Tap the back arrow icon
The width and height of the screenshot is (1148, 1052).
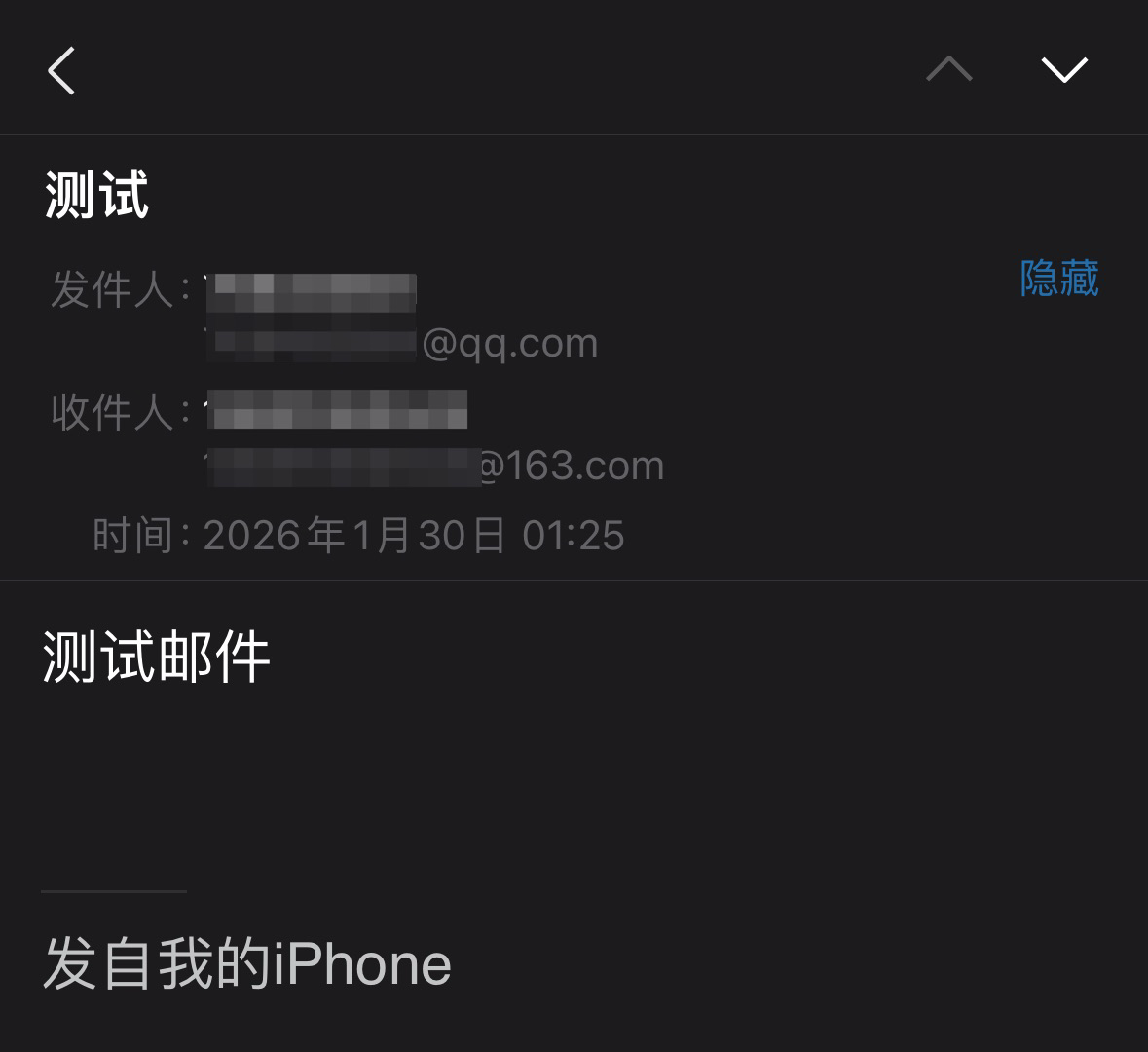pos(61,70)
